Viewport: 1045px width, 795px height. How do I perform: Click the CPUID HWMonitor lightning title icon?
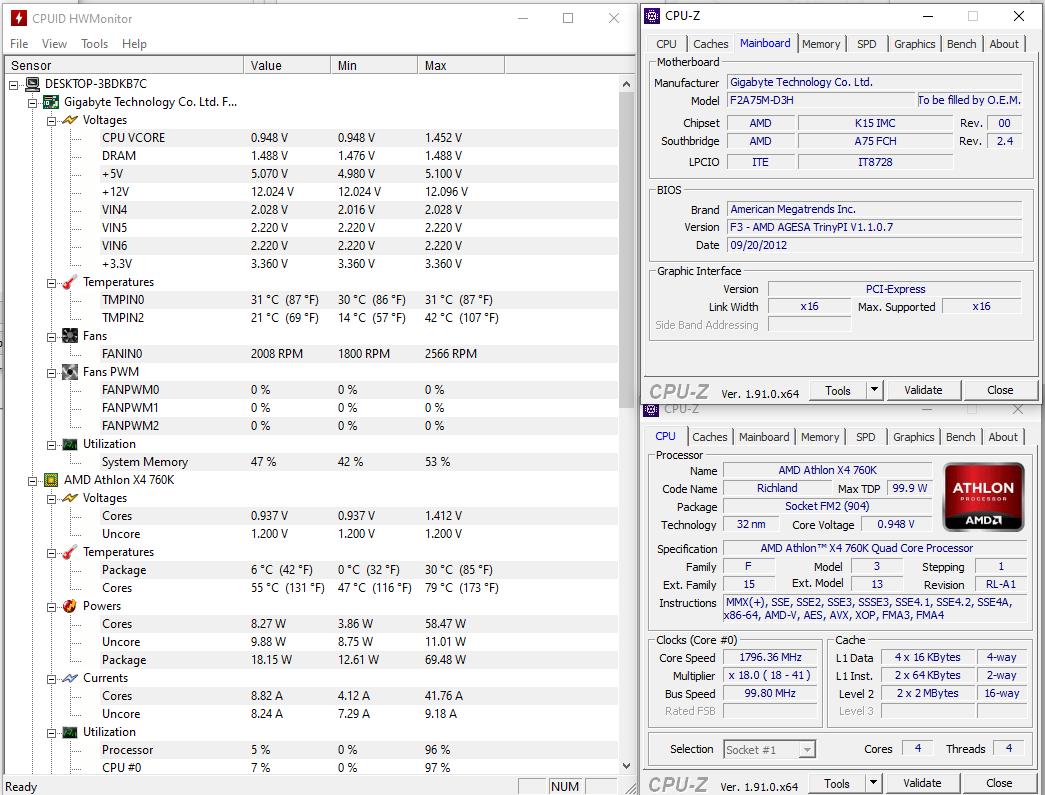(19, 18)
